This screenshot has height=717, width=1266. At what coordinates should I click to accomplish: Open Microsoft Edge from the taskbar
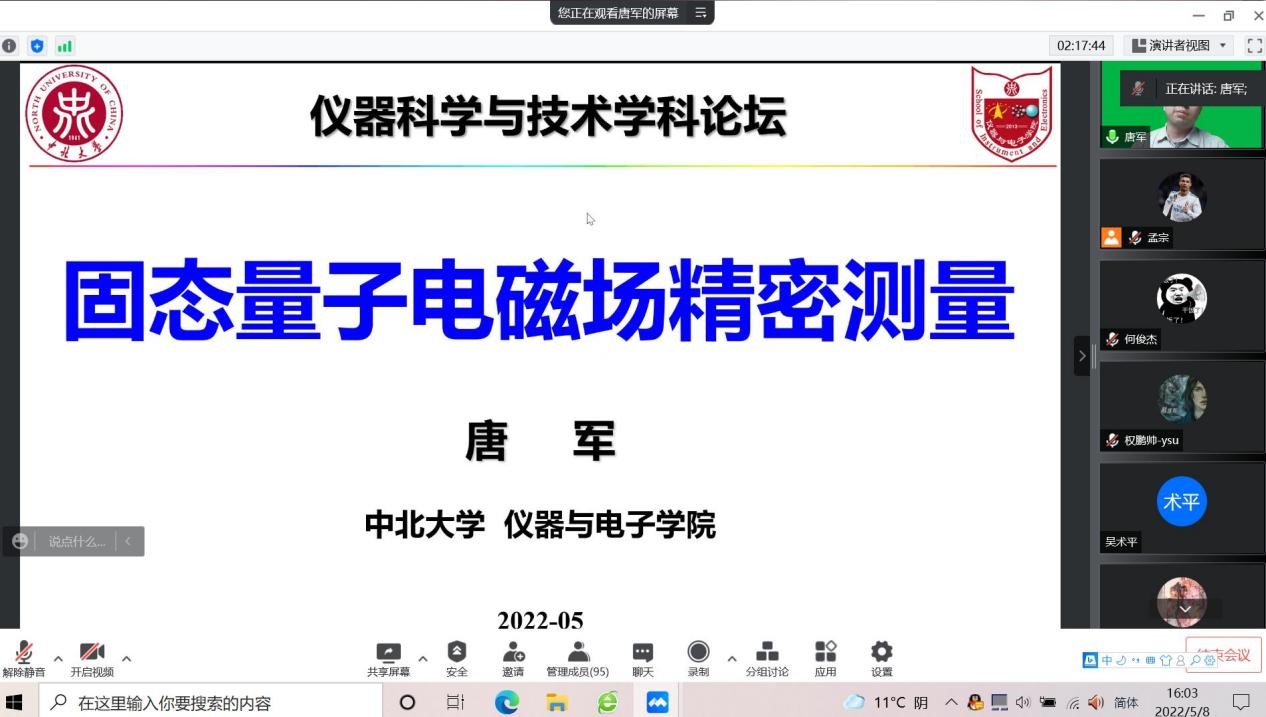tap(507, 702)
